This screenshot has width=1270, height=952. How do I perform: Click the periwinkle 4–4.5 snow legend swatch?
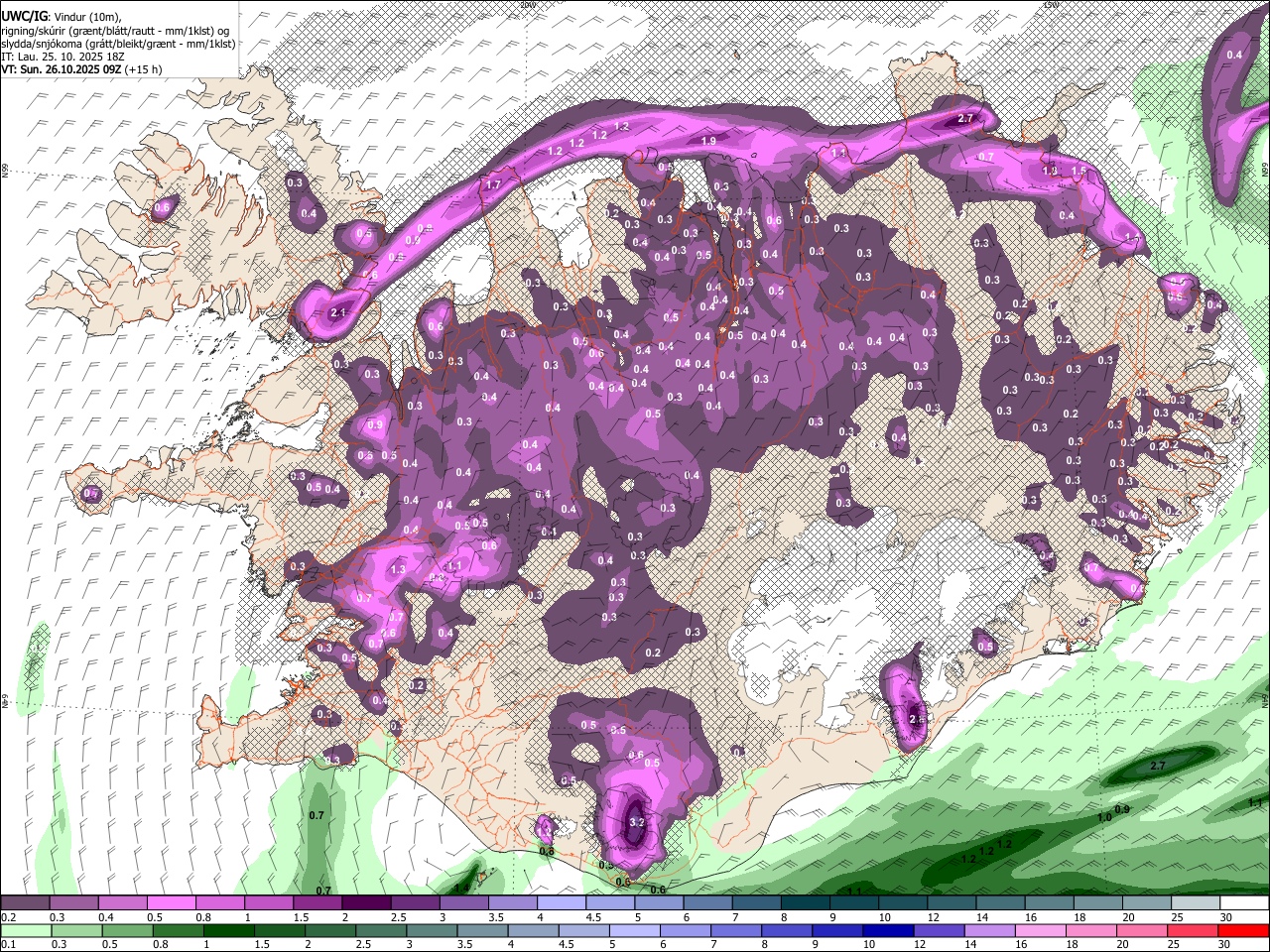click(x=561, y=903)
